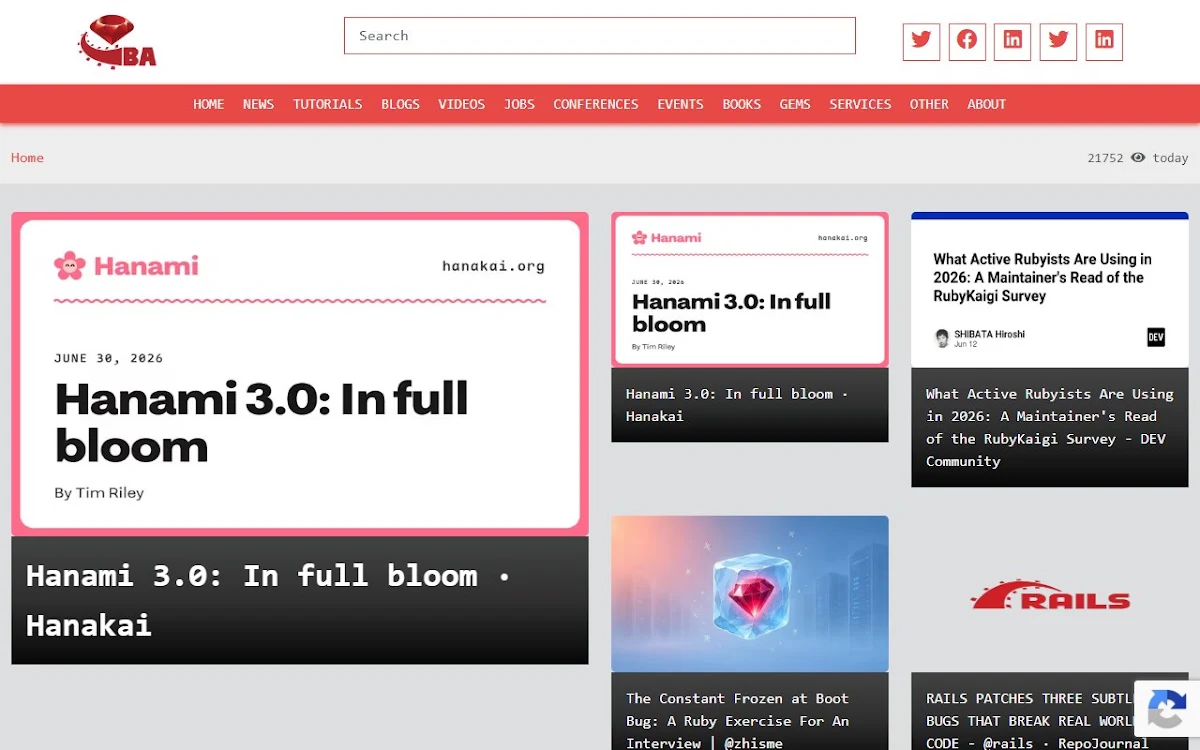Viewport: 1200px width, 750px height.
Task: Open SERVICES in the navigation
Action: click(860, 104)
